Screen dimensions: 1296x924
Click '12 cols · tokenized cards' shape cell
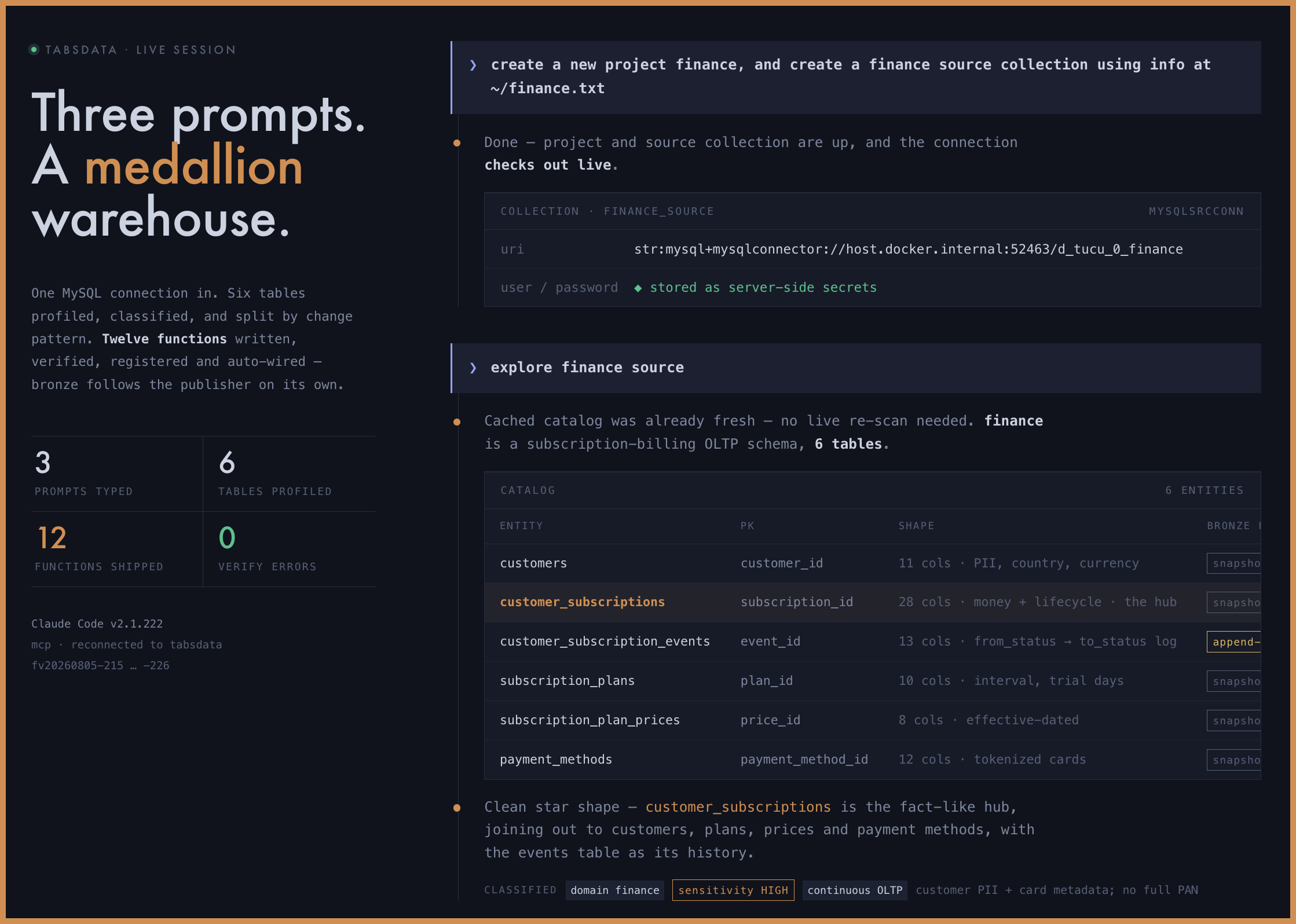[x=992, y=760]
